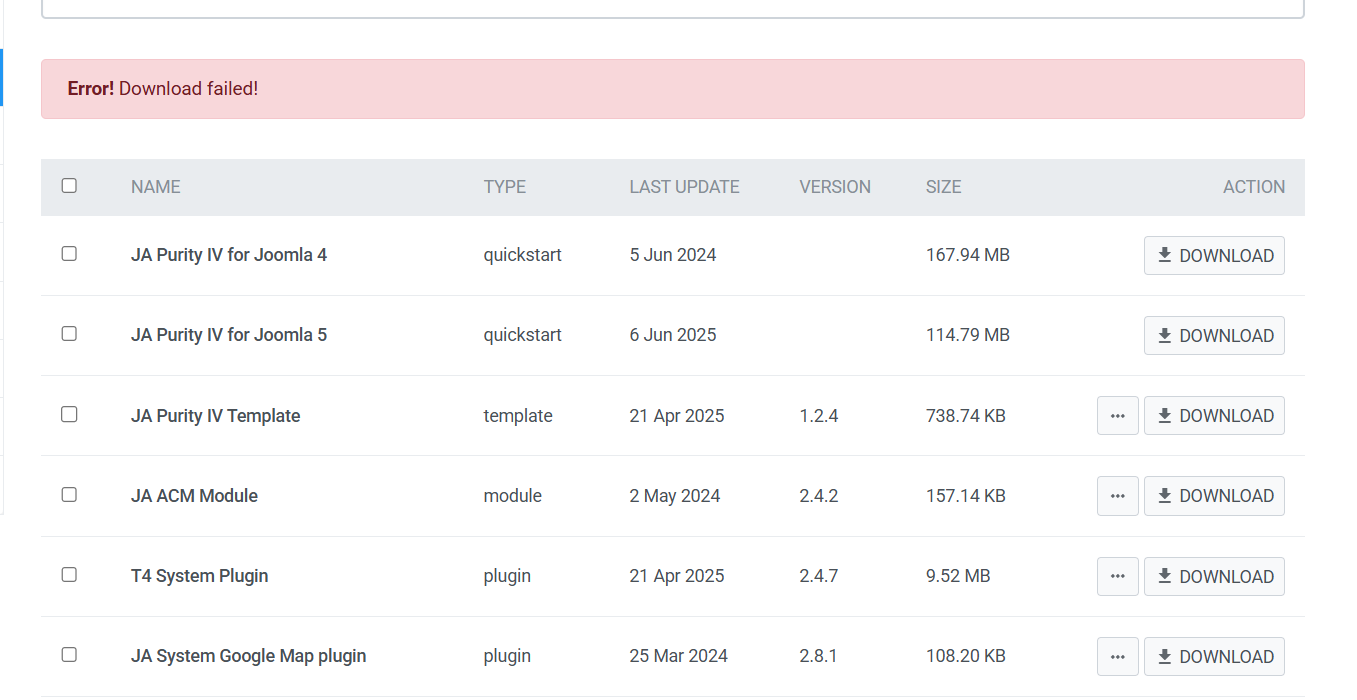Click the JA System Google Map plugin name
The width and height of the screenshot is (1357, 700).
click(249, 656)
